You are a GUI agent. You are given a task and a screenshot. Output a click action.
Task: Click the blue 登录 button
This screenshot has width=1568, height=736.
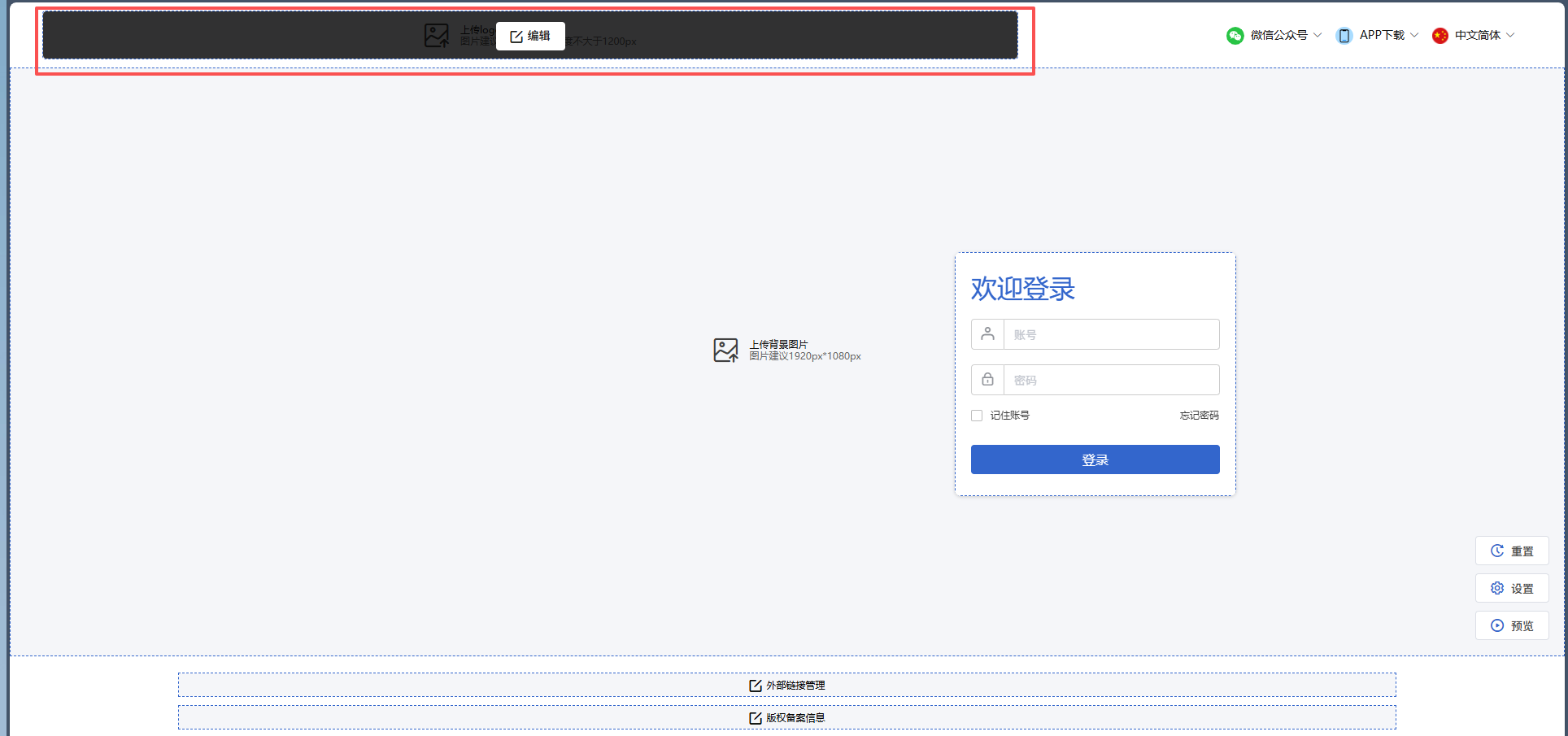coord(1095,459)
